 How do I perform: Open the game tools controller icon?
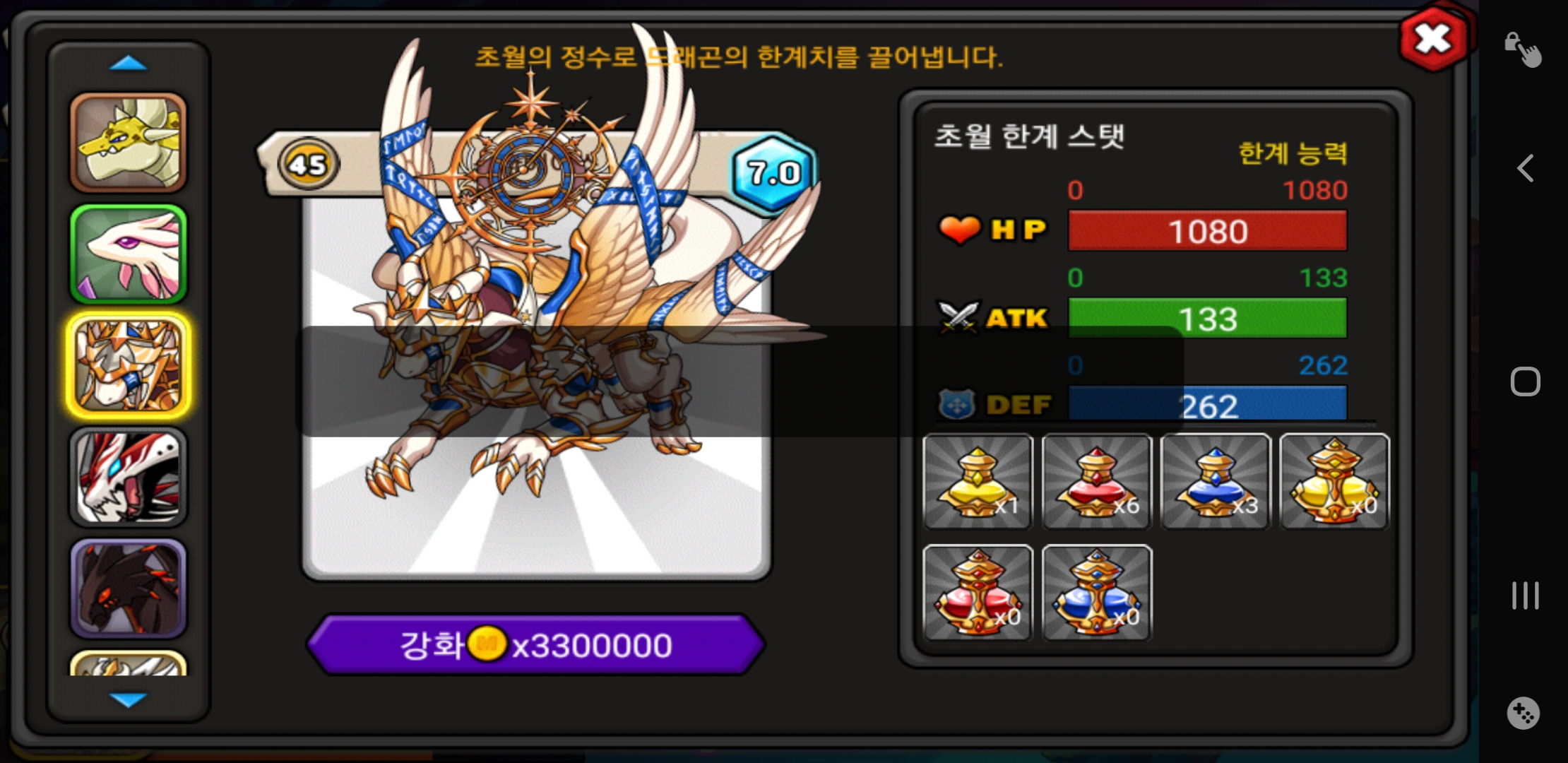point(1523,713)
